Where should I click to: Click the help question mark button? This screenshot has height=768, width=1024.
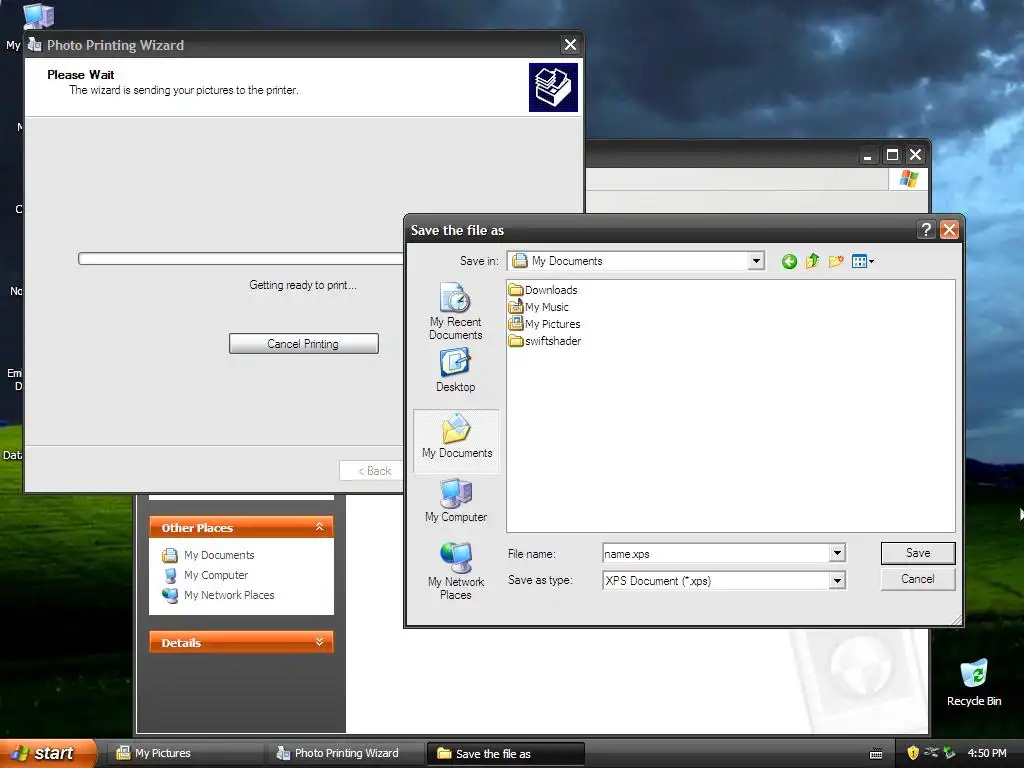[925, 230]
